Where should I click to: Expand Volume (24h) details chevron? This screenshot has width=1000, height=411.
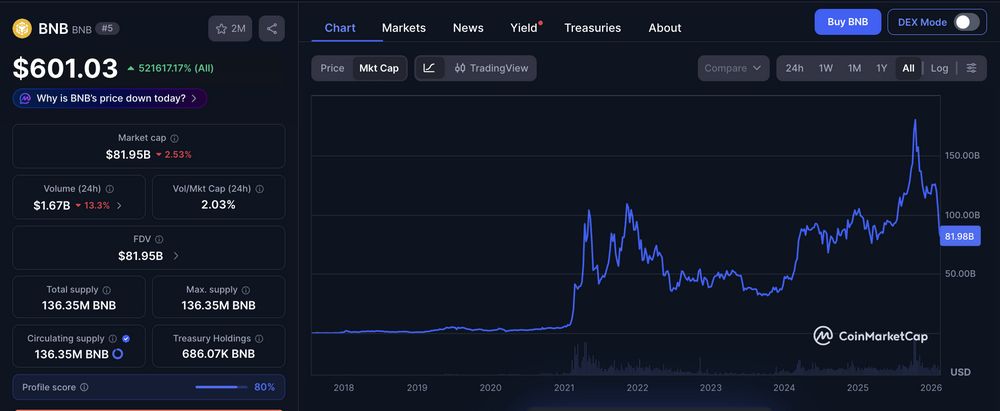click(x=119, y=206)
